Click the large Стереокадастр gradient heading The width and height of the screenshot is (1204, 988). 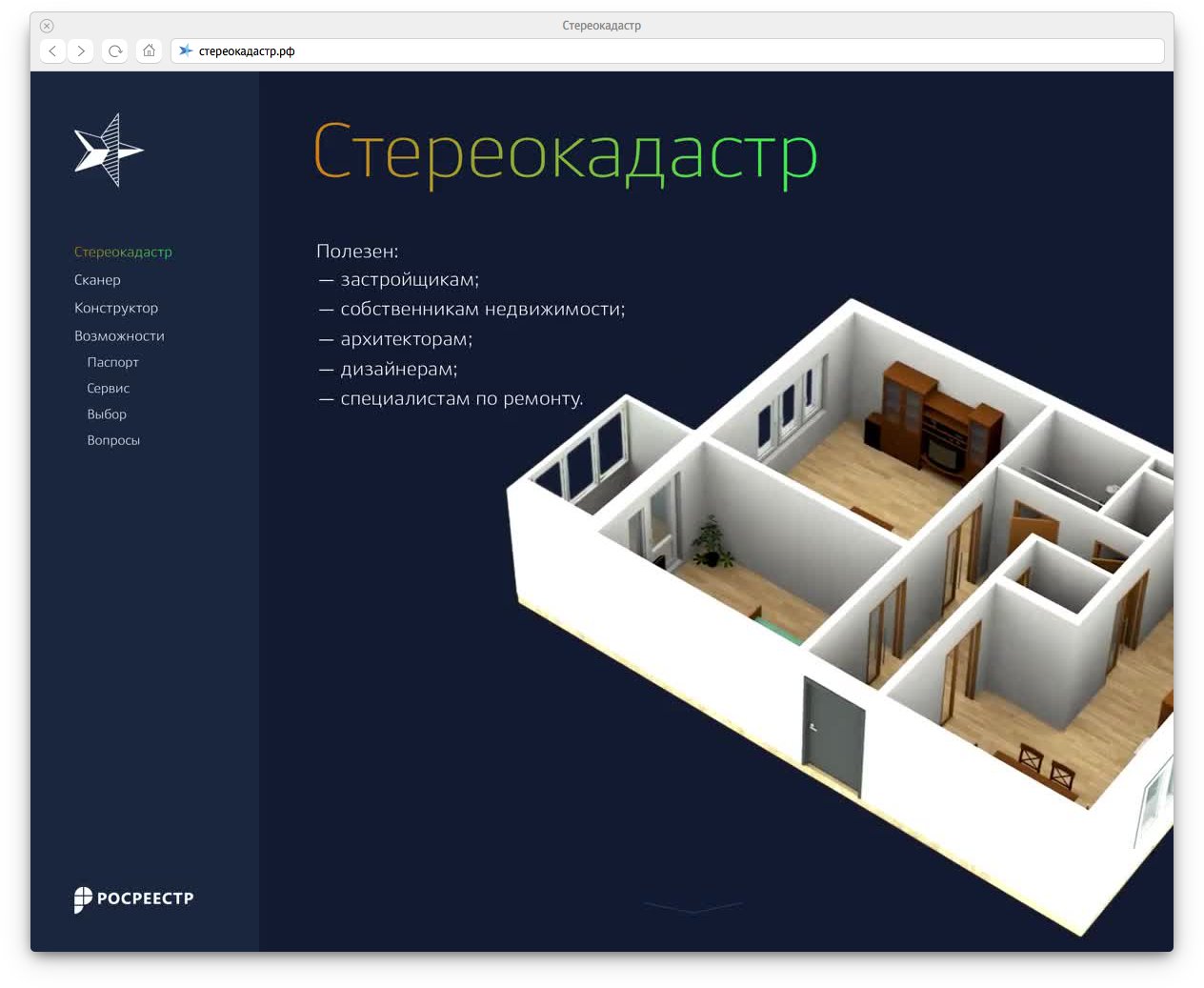[x=565, y=152]
